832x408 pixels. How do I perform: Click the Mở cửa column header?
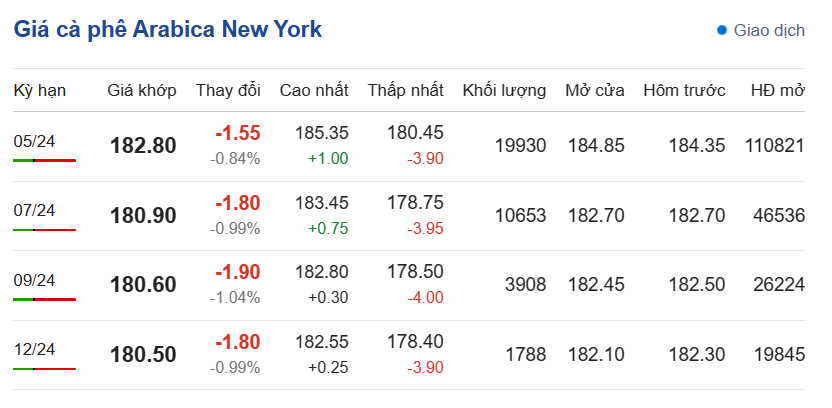point(595,90)
